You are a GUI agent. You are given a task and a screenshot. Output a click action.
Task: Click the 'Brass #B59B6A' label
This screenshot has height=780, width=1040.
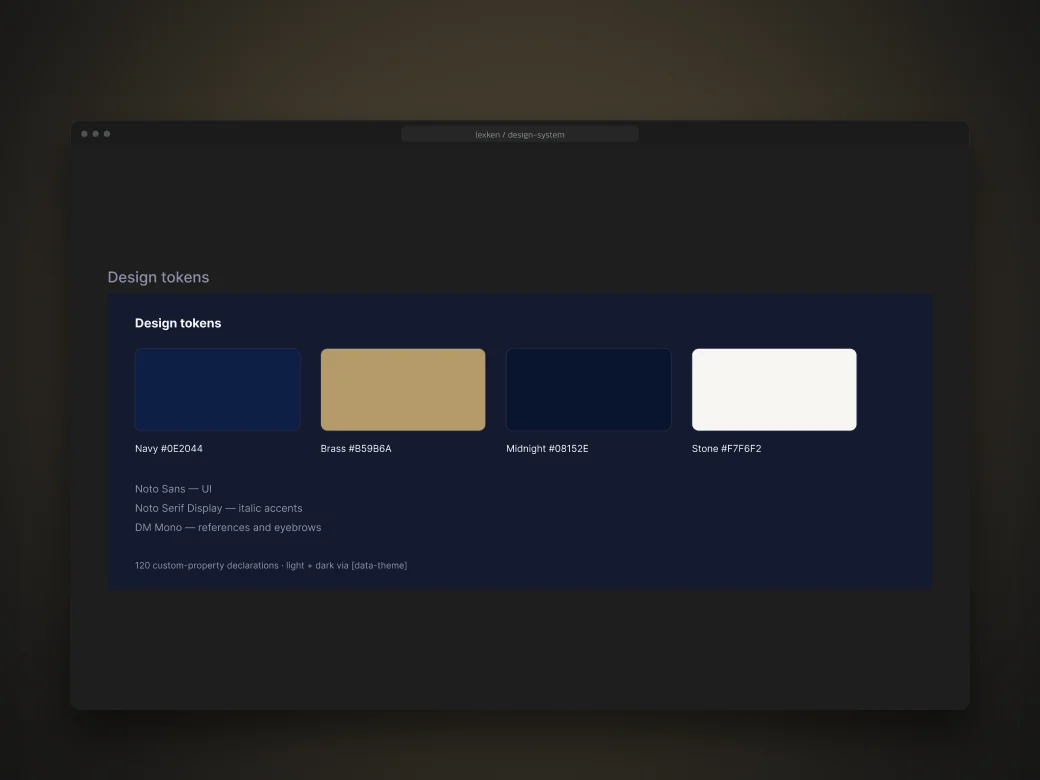pos(356,448)
